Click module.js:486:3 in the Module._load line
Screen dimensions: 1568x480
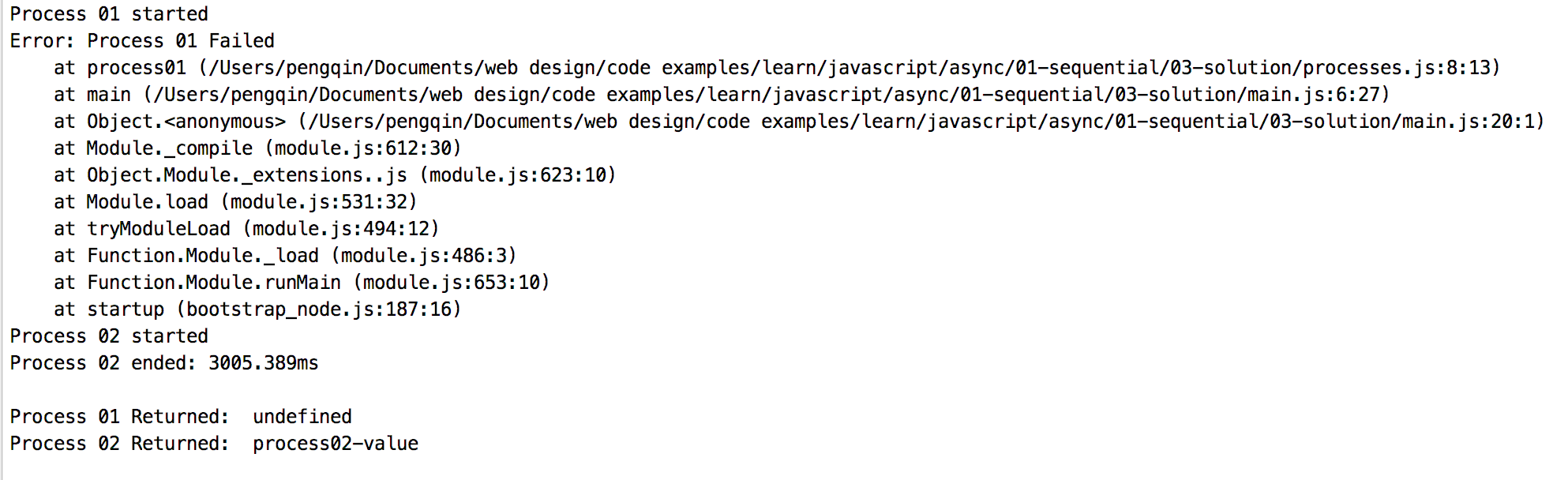(x=424, y=256)
